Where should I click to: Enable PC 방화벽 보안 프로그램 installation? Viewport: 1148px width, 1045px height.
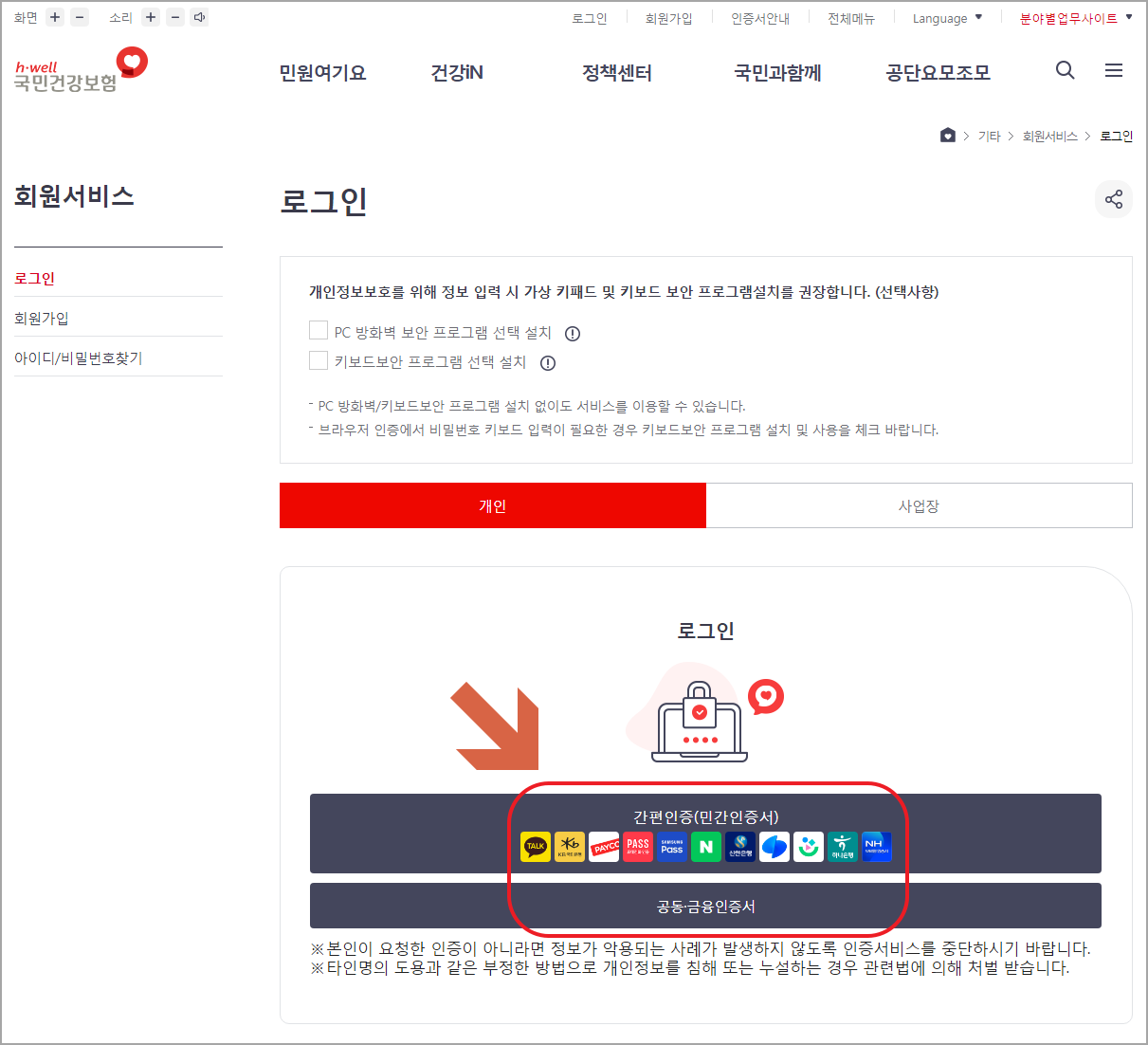point(319,330)
